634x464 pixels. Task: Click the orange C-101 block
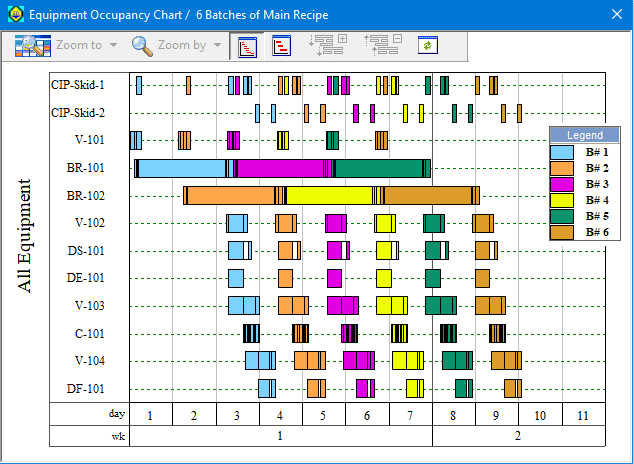pos(300,333)
